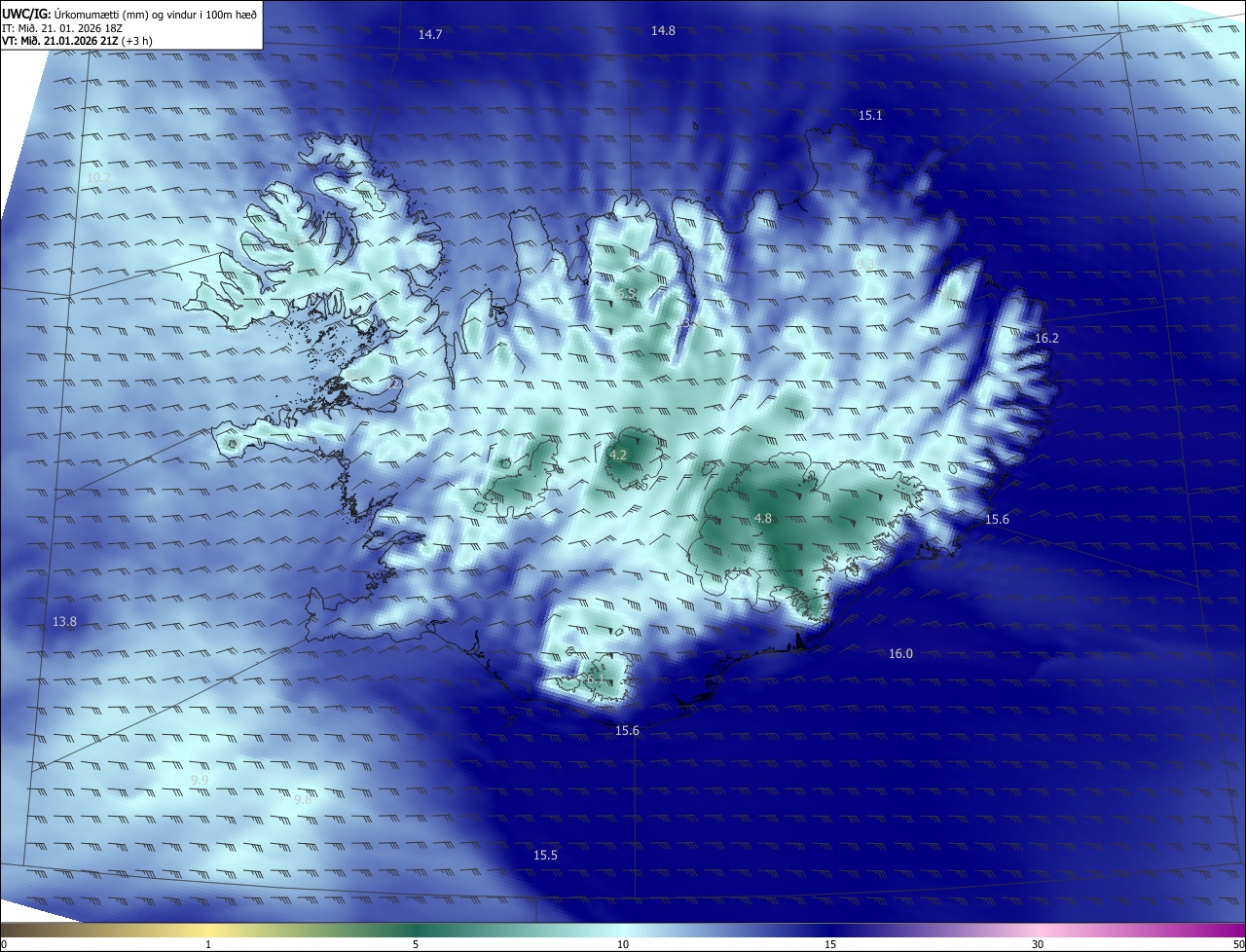Click the 4.8 value on Vatnajökull glacier

[x=763, y=518]
